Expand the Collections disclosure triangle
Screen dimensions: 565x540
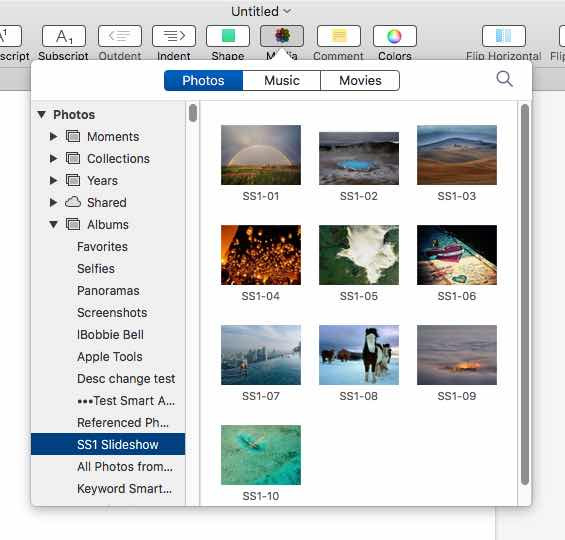coord(53,159)
